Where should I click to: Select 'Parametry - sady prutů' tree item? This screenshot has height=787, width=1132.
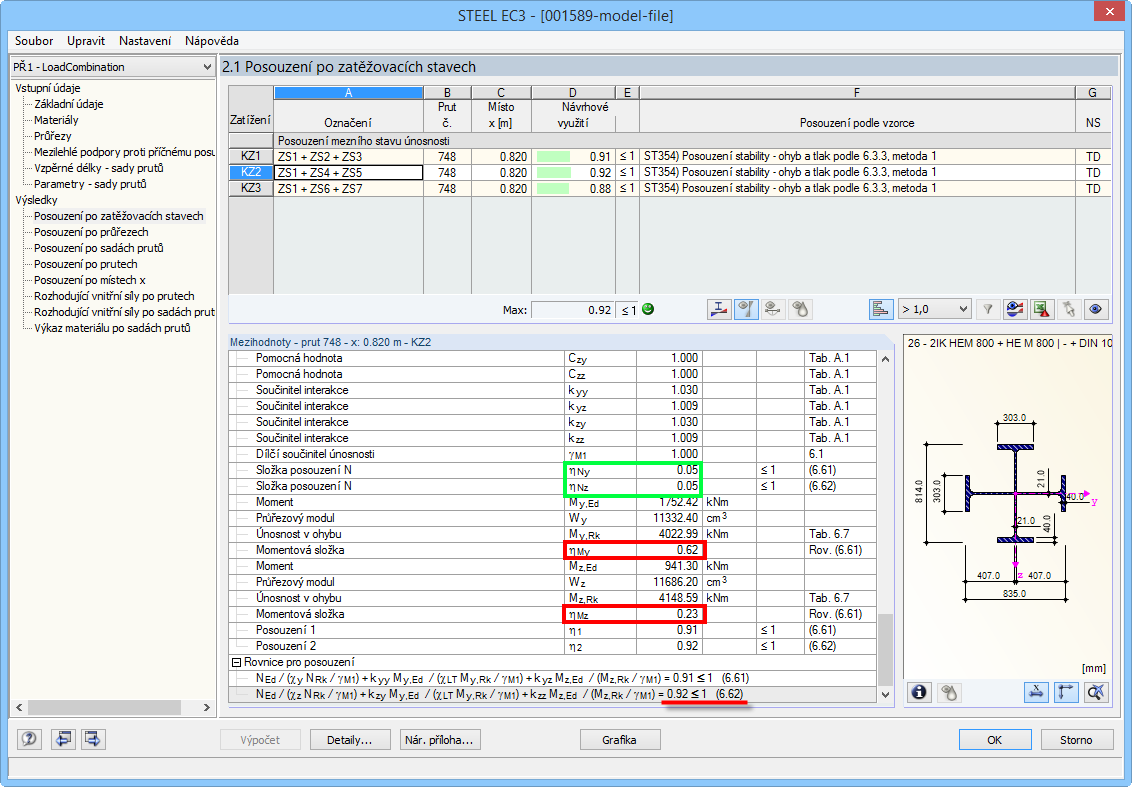pyautogui.click(x=90, y=184)
